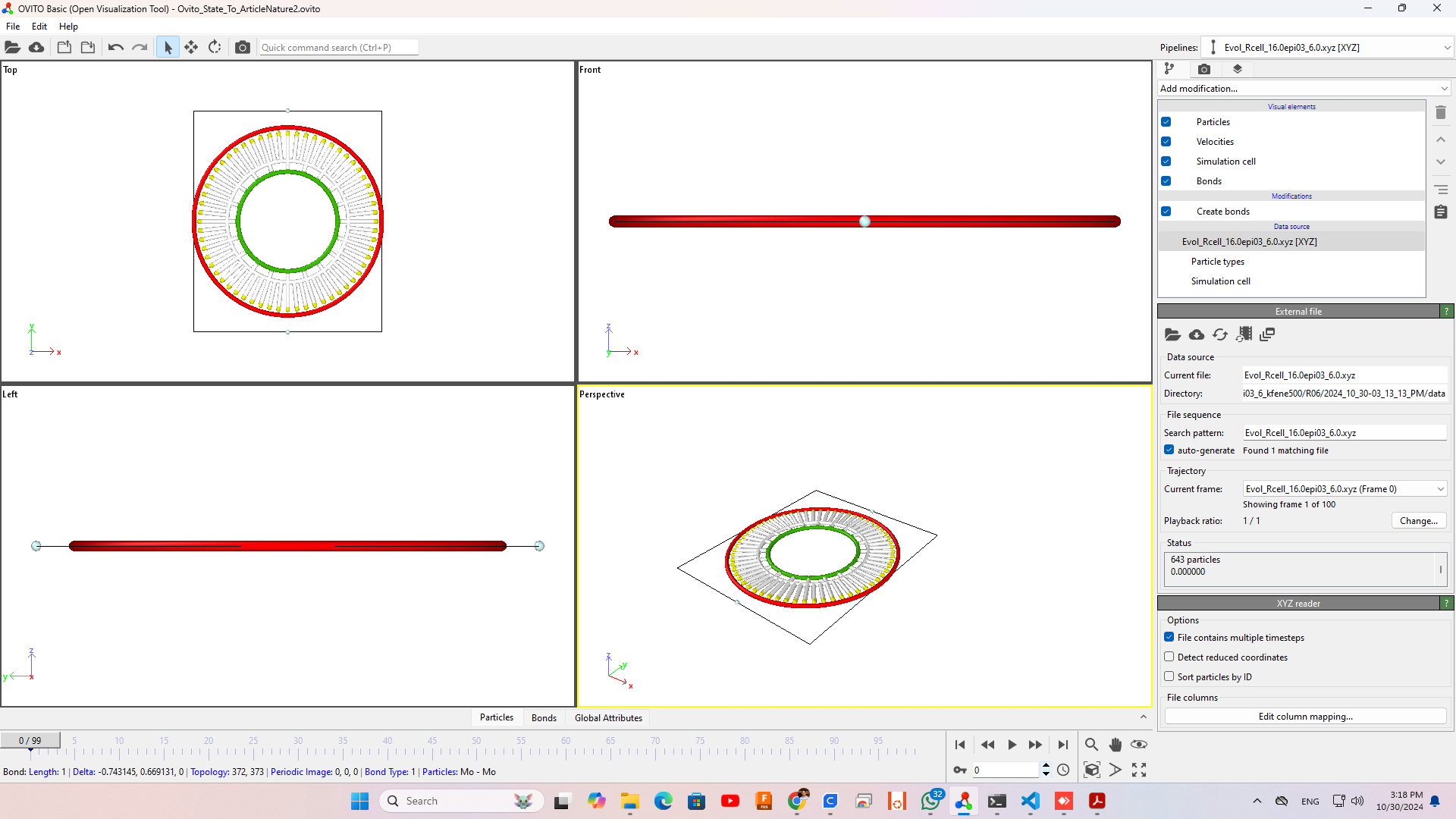
Task: Enable Sort particles by ID
Action: click(1169, 676)
